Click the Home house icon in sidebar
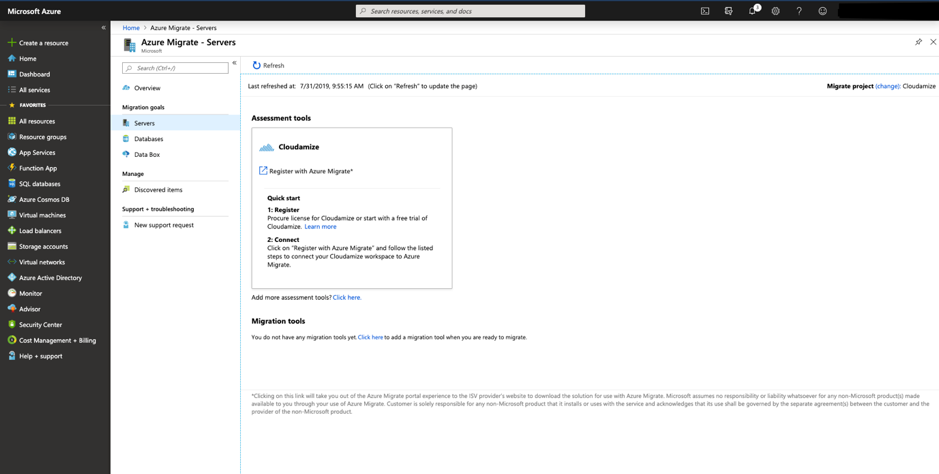This screenshot has height=474, width=939. [11, 59]
